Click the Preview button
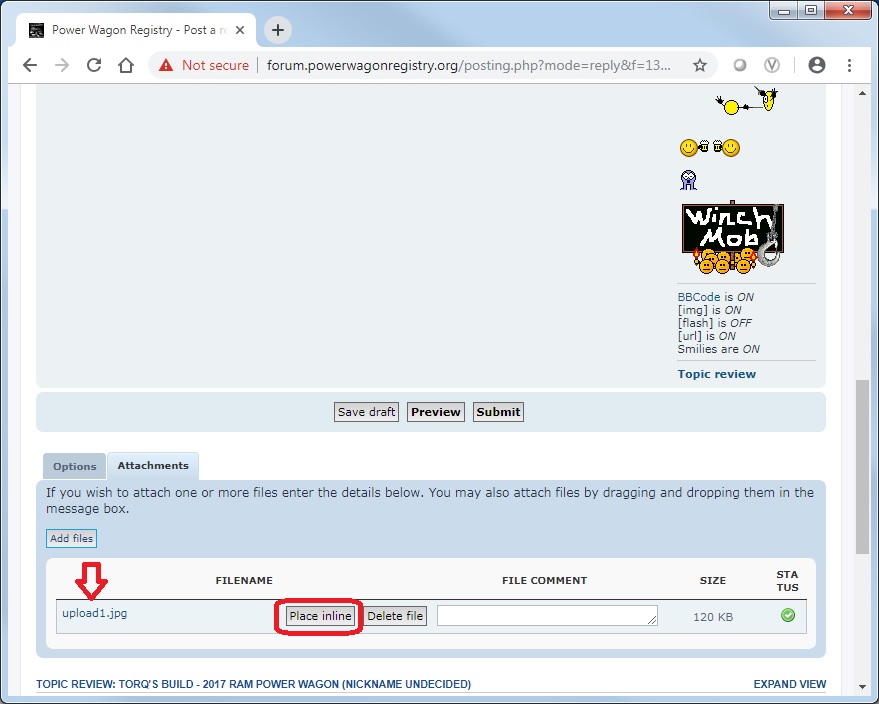The image size is (879, 704). (436, 412)
